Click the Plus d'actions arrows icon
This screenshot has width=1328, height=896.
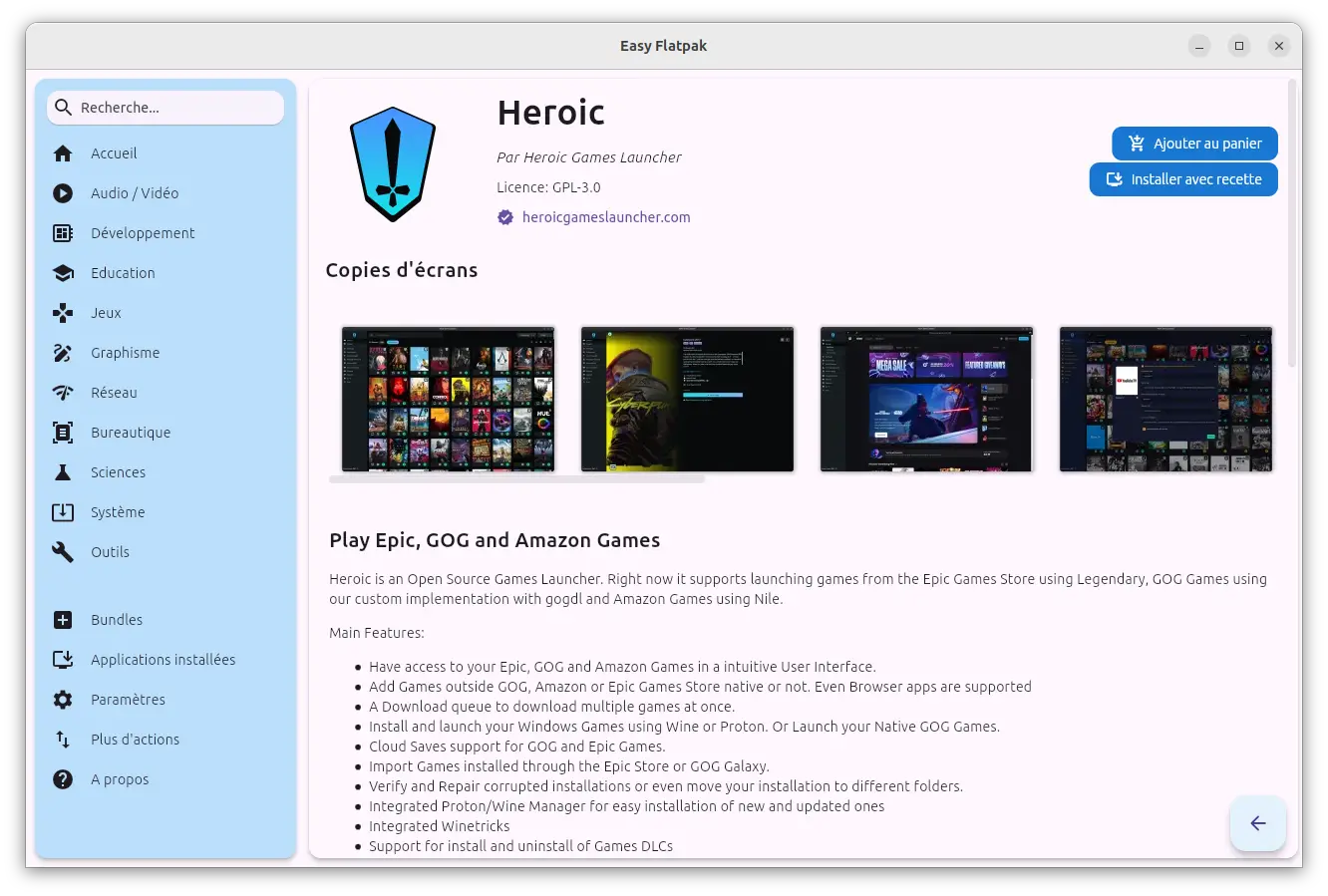click(63, 740)
